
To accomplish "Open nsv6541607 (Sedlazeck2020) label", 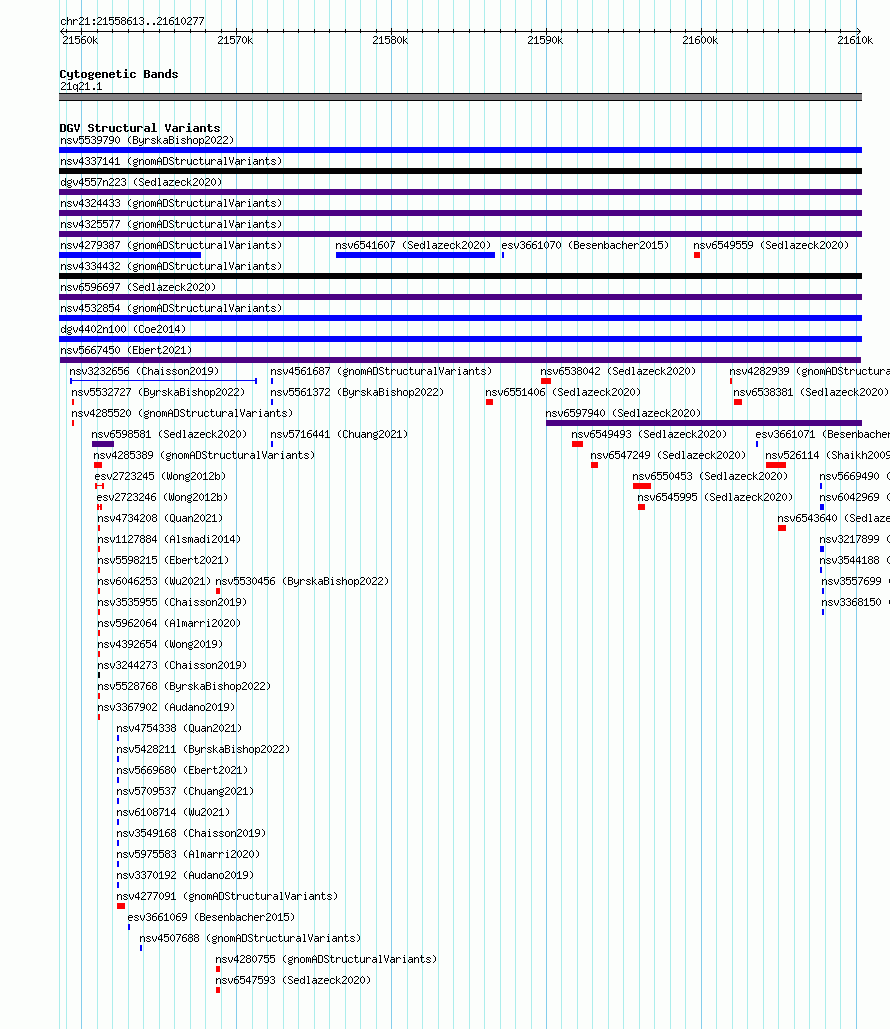I will point(413,245).
